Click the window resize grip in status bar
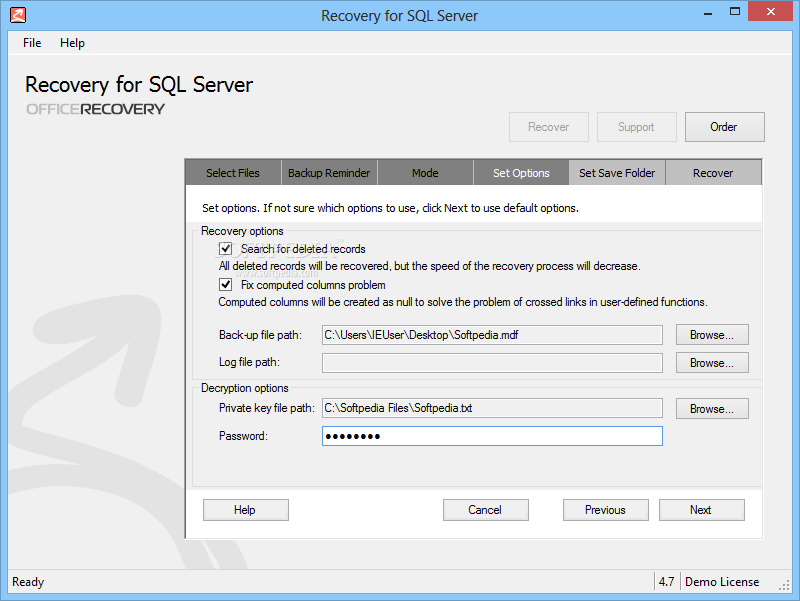Screen dimensions: 800x601 [x=785, y=586]
